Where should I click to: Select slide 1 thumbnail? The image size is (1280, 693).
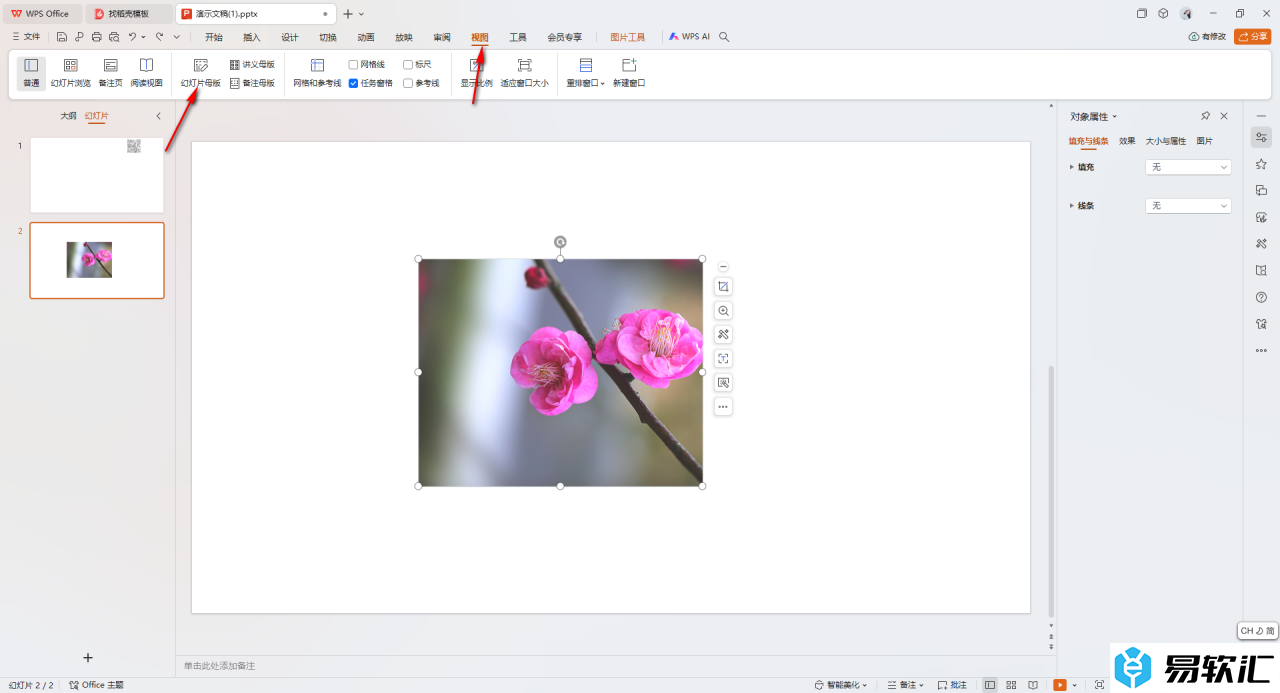(97, 175)
